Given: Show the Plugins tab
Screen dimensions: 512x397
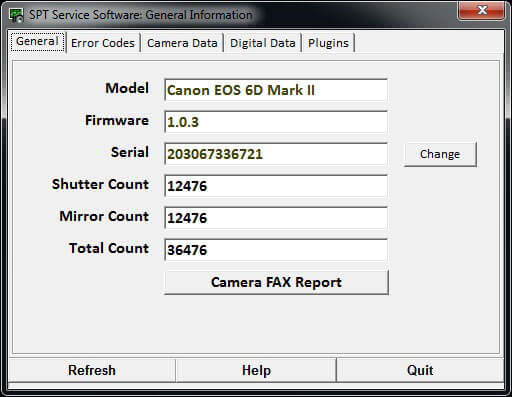Looking at the screenshot, I should click(x=328, y=43).
